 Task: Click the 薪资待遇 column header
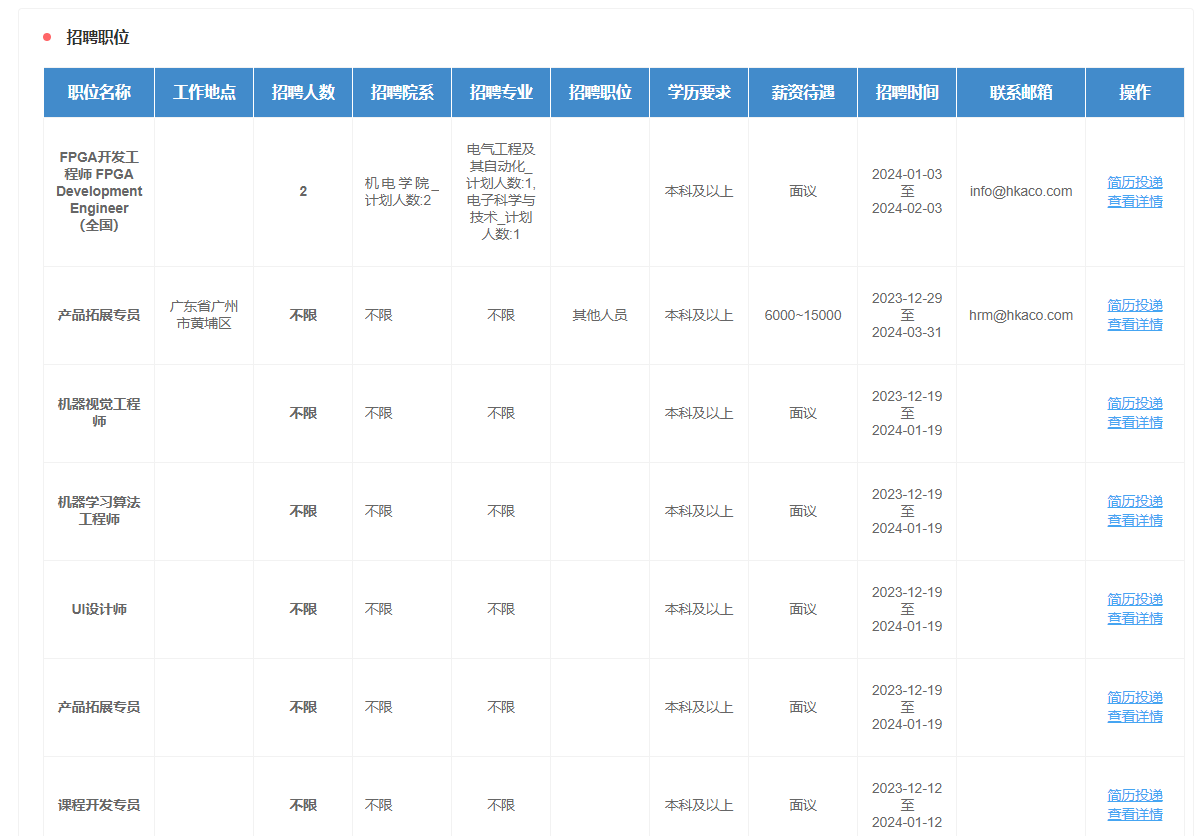[x=802, y=92]
